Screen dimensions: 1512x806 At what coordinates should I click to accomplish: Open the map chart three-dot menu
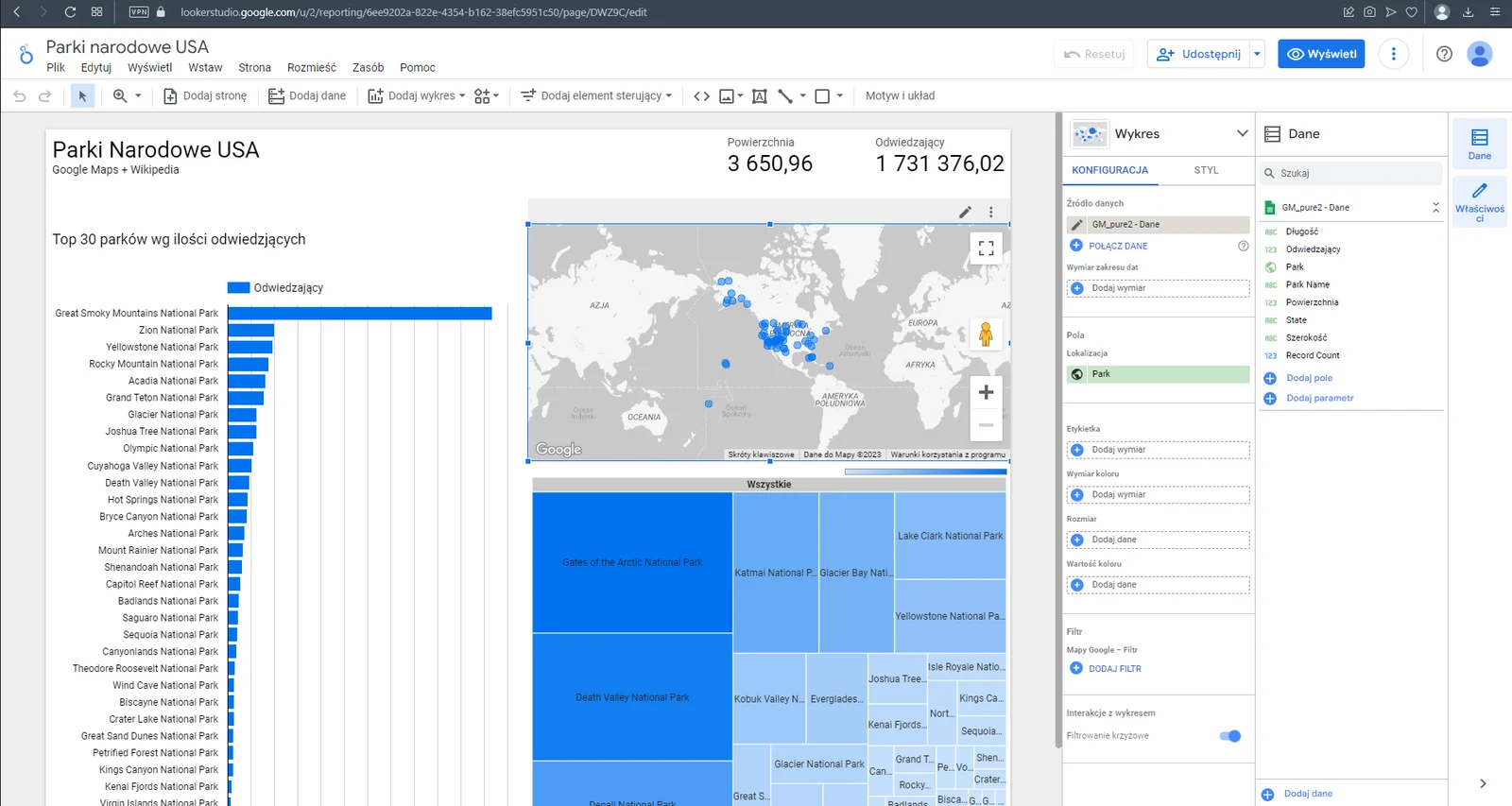990,213
